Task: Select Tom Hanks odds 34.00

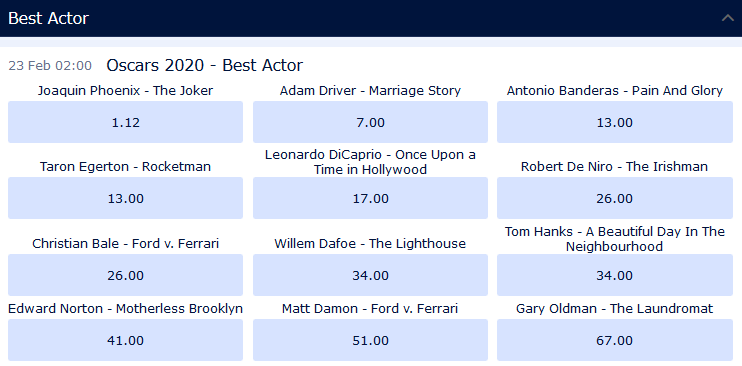Action: (x=615, y=275)
